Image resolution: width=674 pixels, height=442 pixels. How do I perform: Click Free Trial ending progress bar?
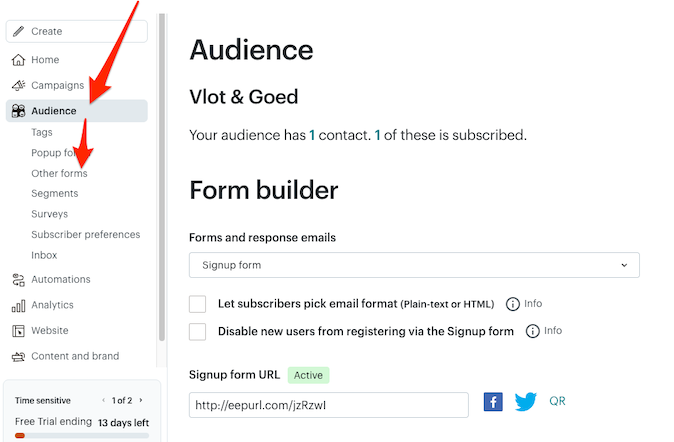click(80, 435)
